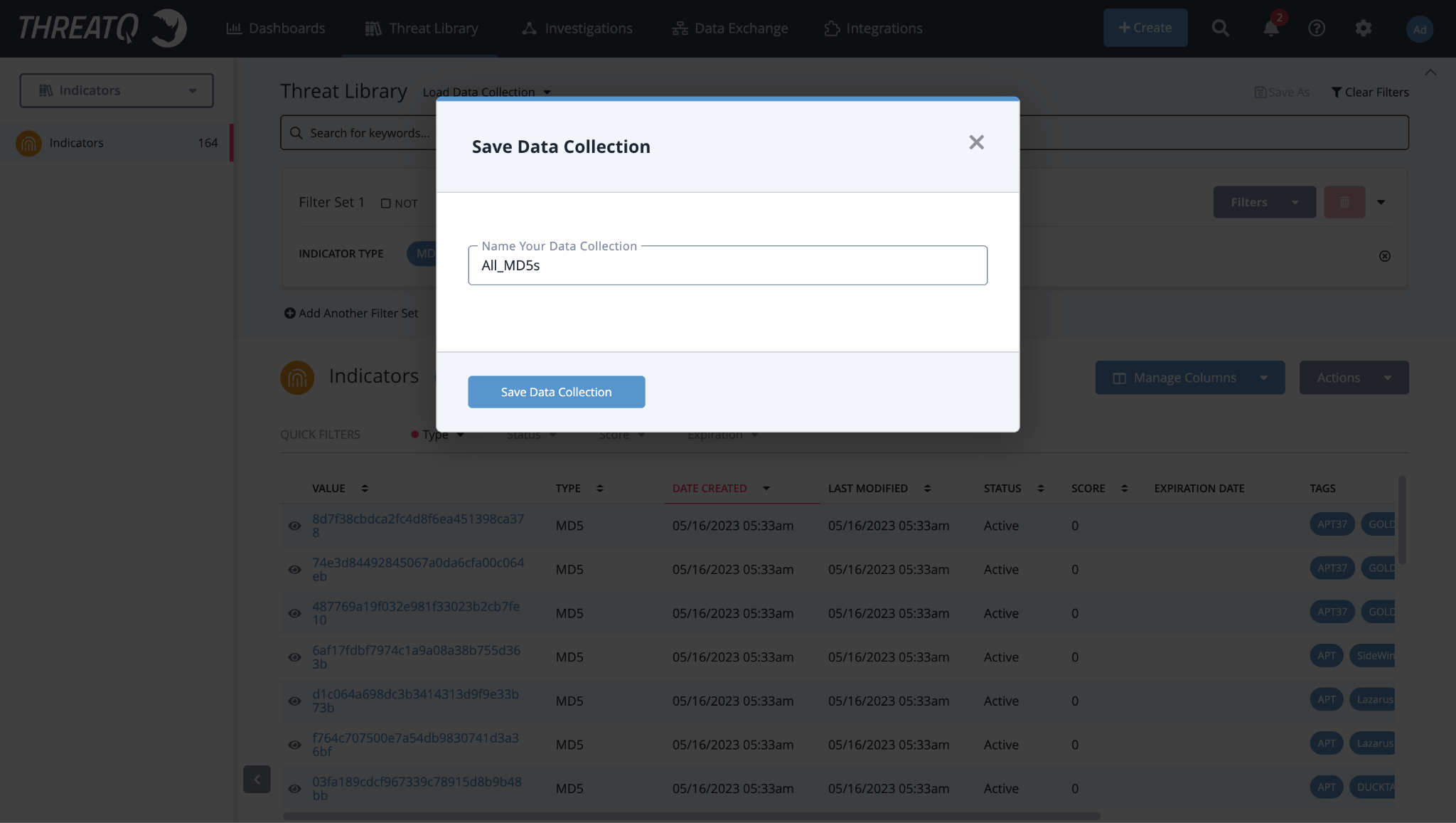The image size is (1456, 823).
Task: Preview indicator 74e3d84492845067a0da6cfa00c064eb with eye icon
Action: (x=294, y=570)
